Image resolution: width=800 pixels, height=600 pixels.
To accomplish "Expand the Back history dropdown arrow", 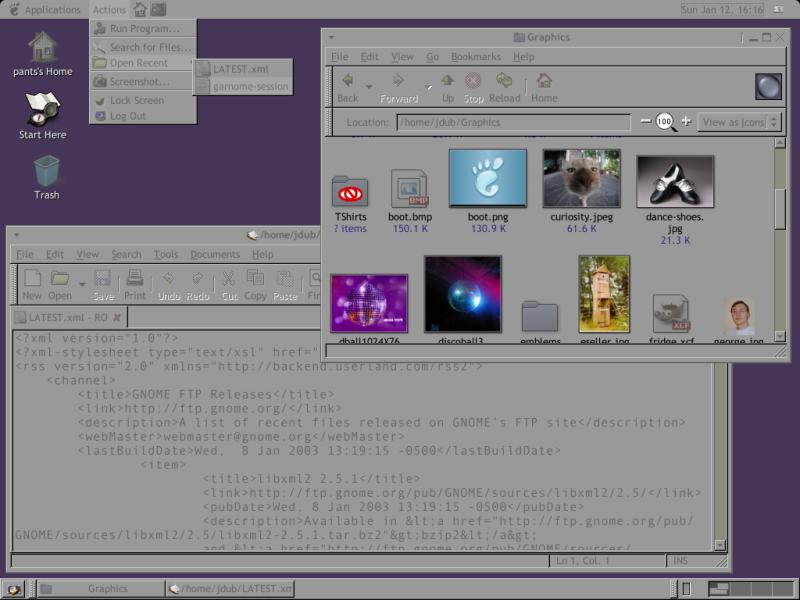I will (x=368, y=88).
